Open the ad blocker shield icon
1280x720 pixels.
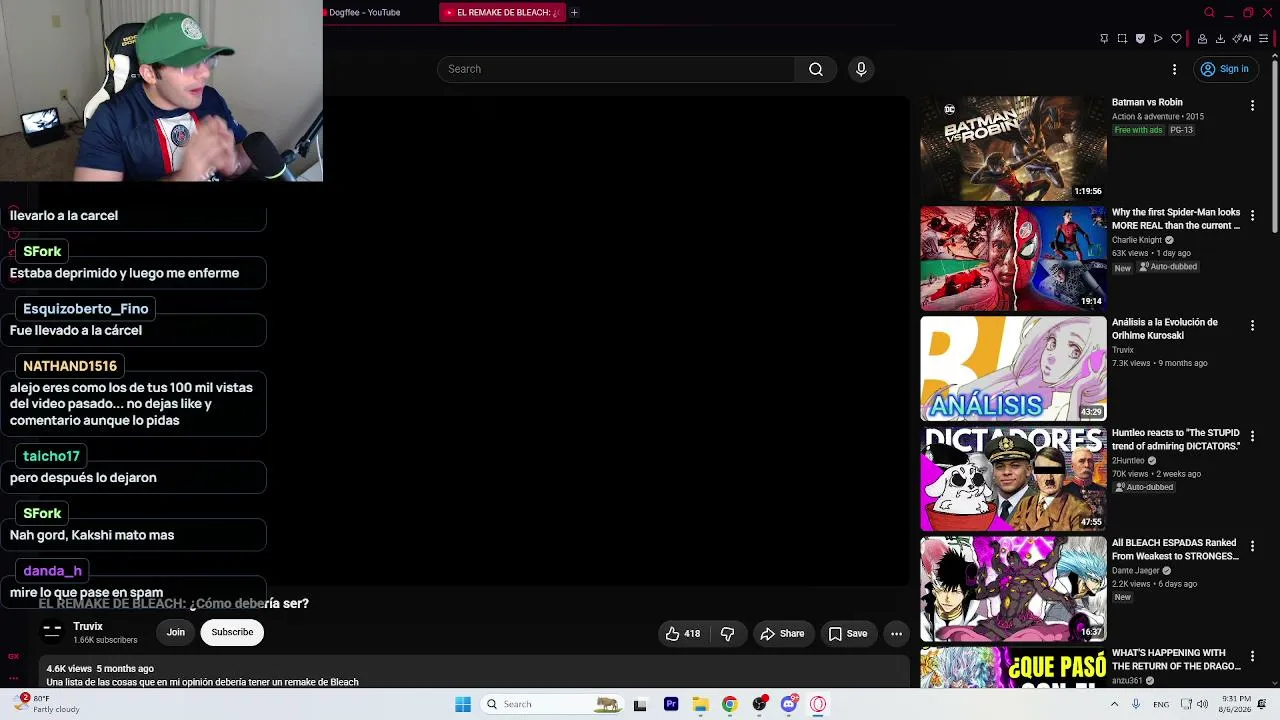(1140, 39)
